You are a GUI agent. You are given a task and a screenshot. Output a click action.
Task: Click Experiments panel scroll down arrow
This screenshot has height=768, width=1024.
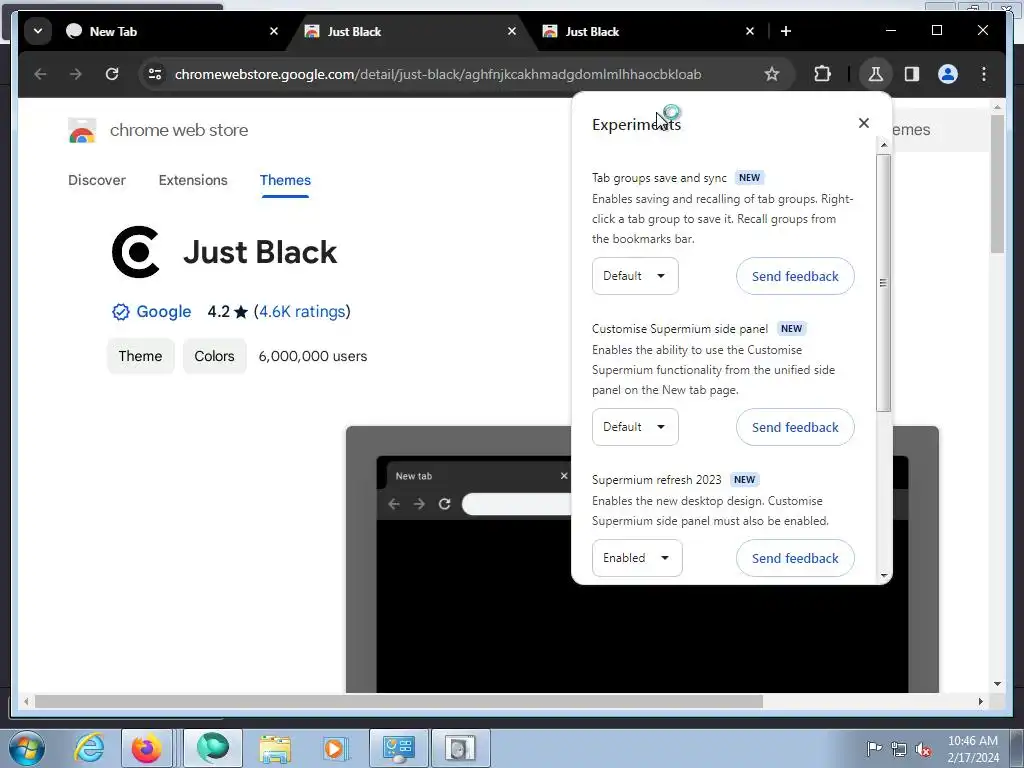pyautogui.click(x=884, y=575)
